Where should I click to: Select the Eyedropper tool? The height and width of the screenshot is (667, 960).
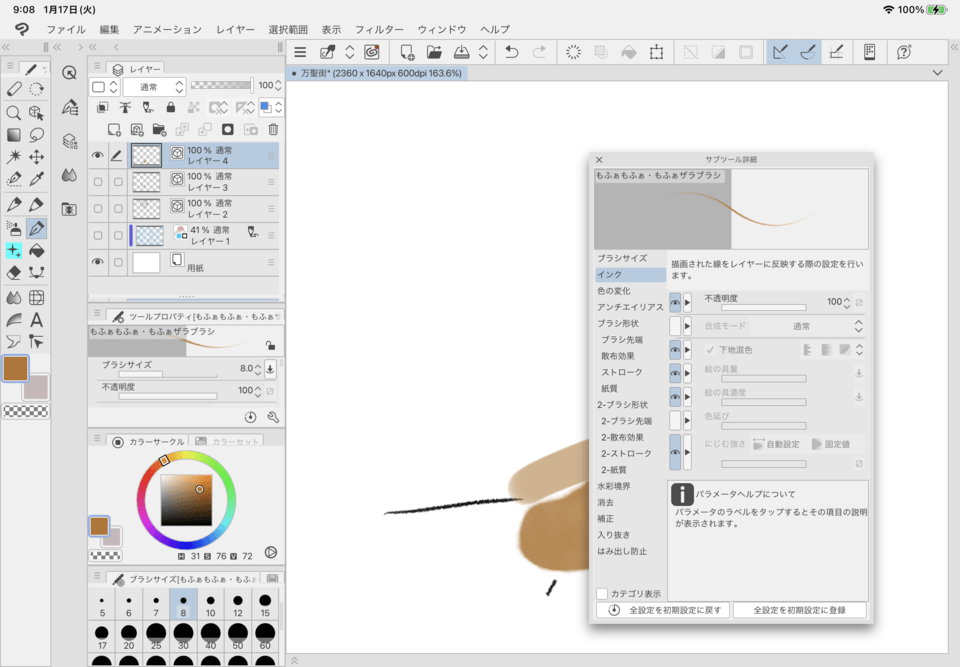click(x=37, y=179)
